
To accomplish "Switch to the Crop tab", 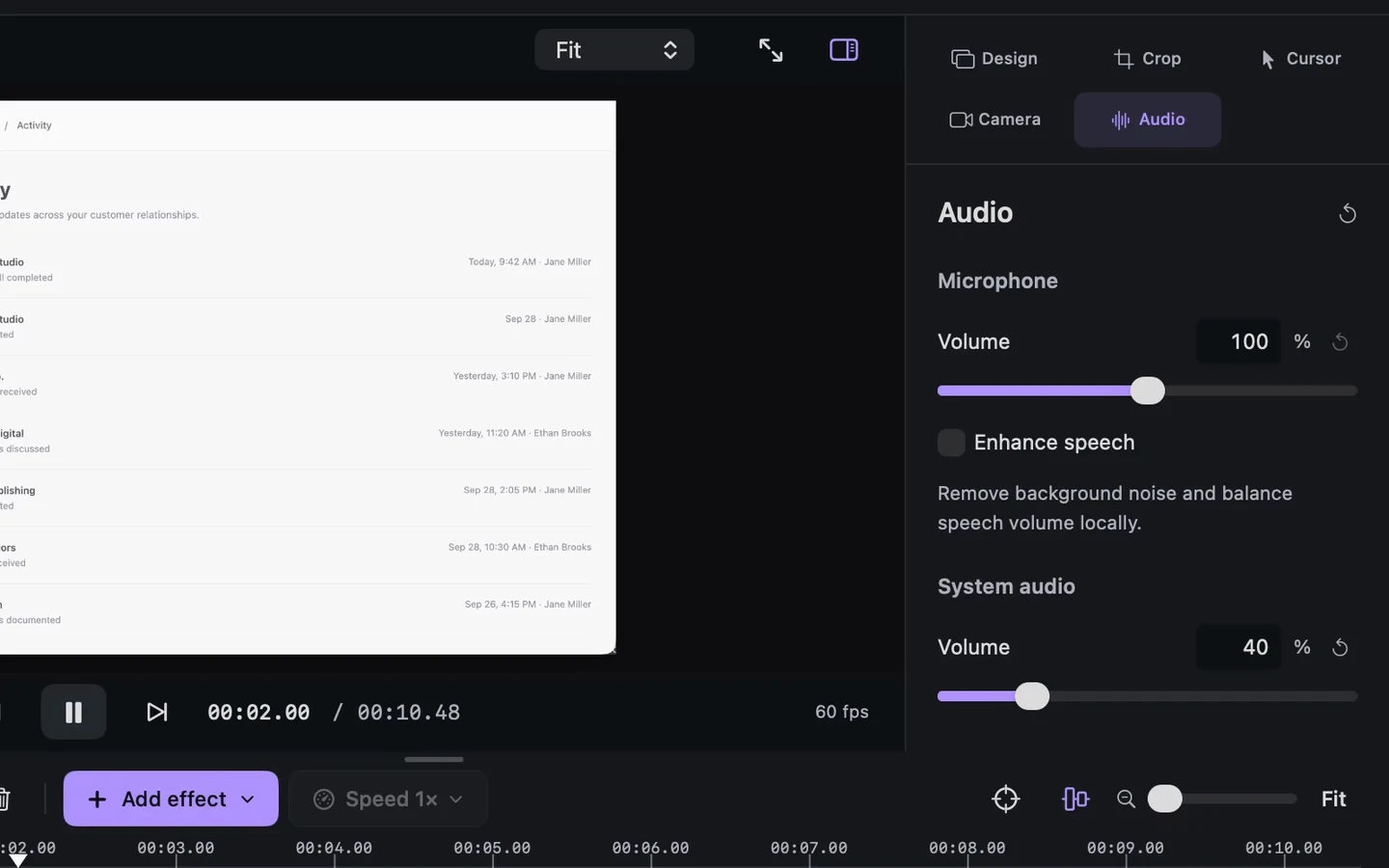I will point(1147,59).
